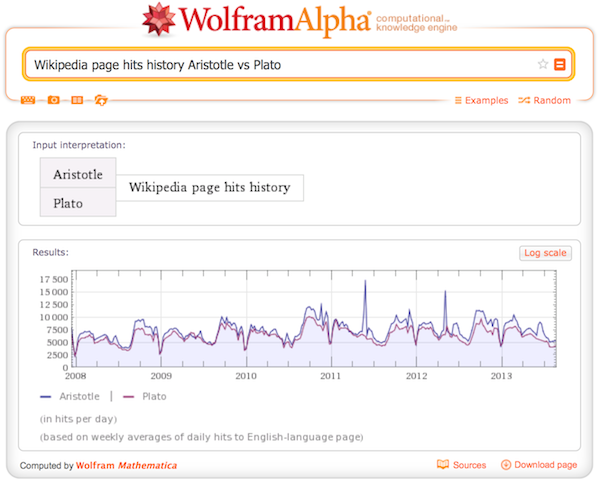Click the blue Aristotle legend line swatch

pyautogui.click(x=46, y=397)
